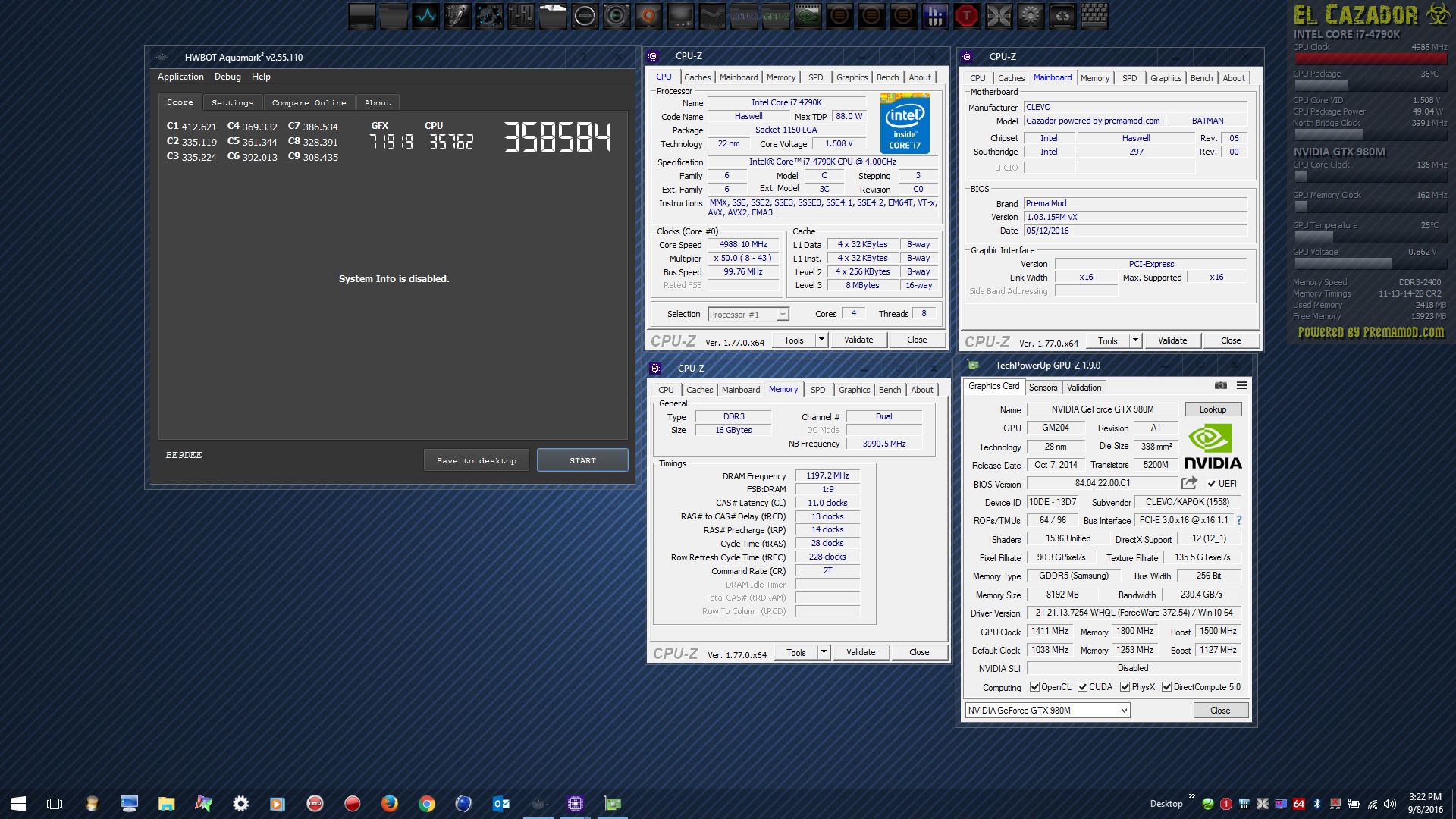Open the Sensors tab in GPU-Z

click(1043, 387)
